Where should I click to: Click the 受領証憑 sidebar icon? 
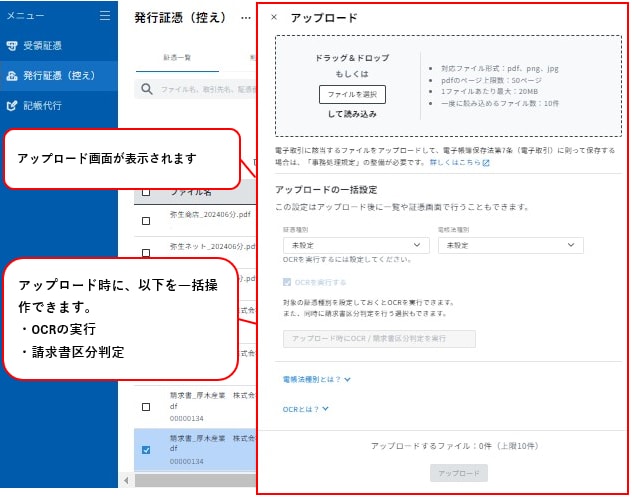pos(12,46)
